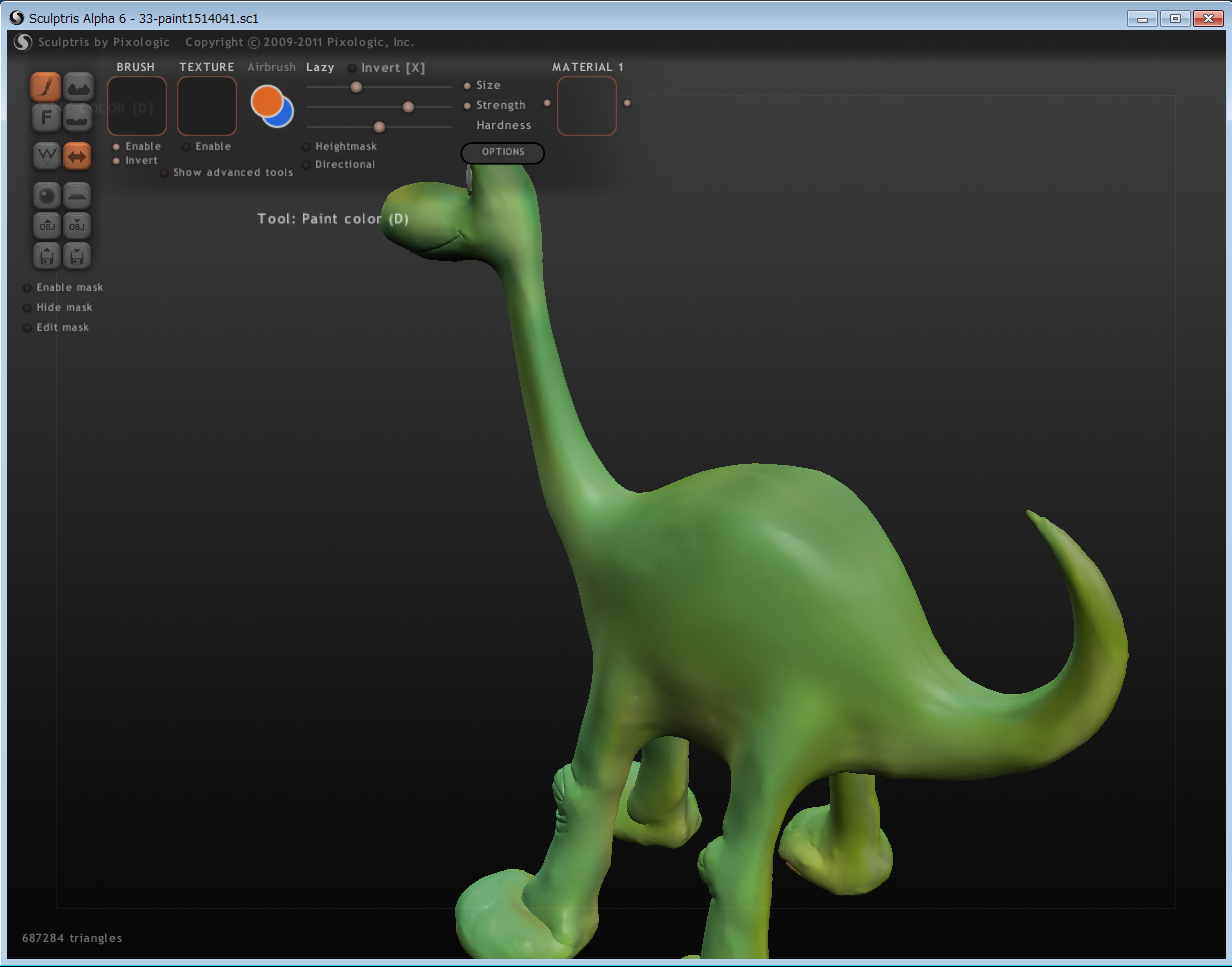The height and width of the screenshot is (967, 1232).
Task: Click the Export OBJ icon
Action: tap(78, 225)
